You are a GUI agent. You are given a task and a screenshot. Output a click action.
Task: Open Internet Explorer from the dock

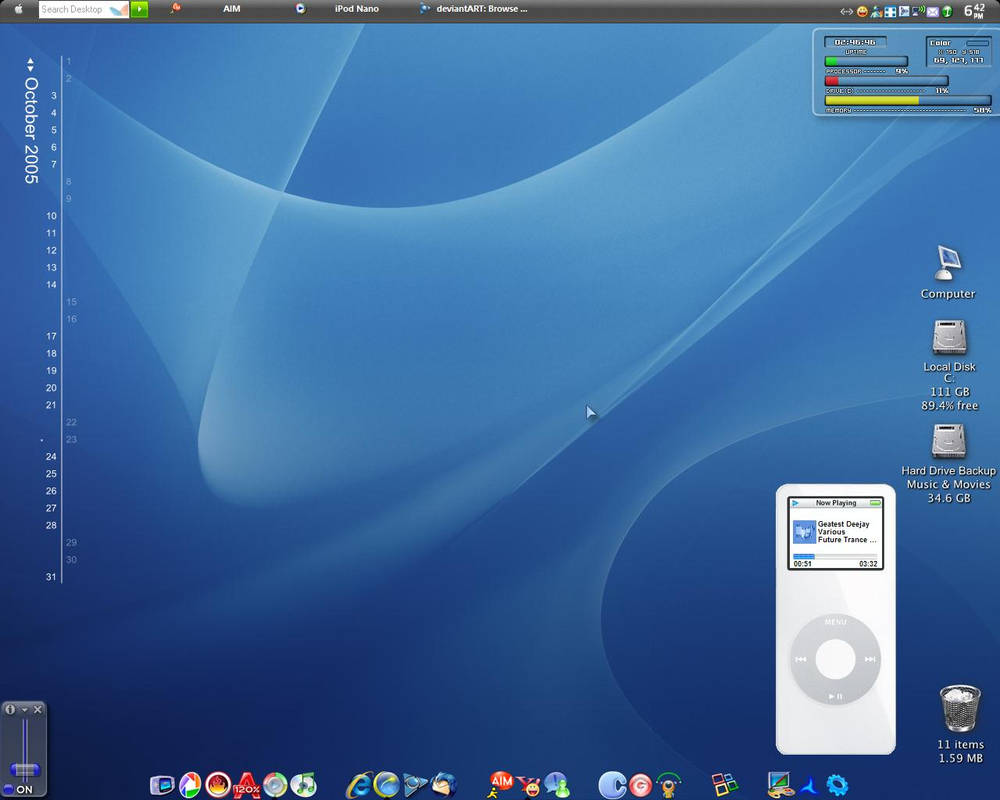[x=358, y=785]
